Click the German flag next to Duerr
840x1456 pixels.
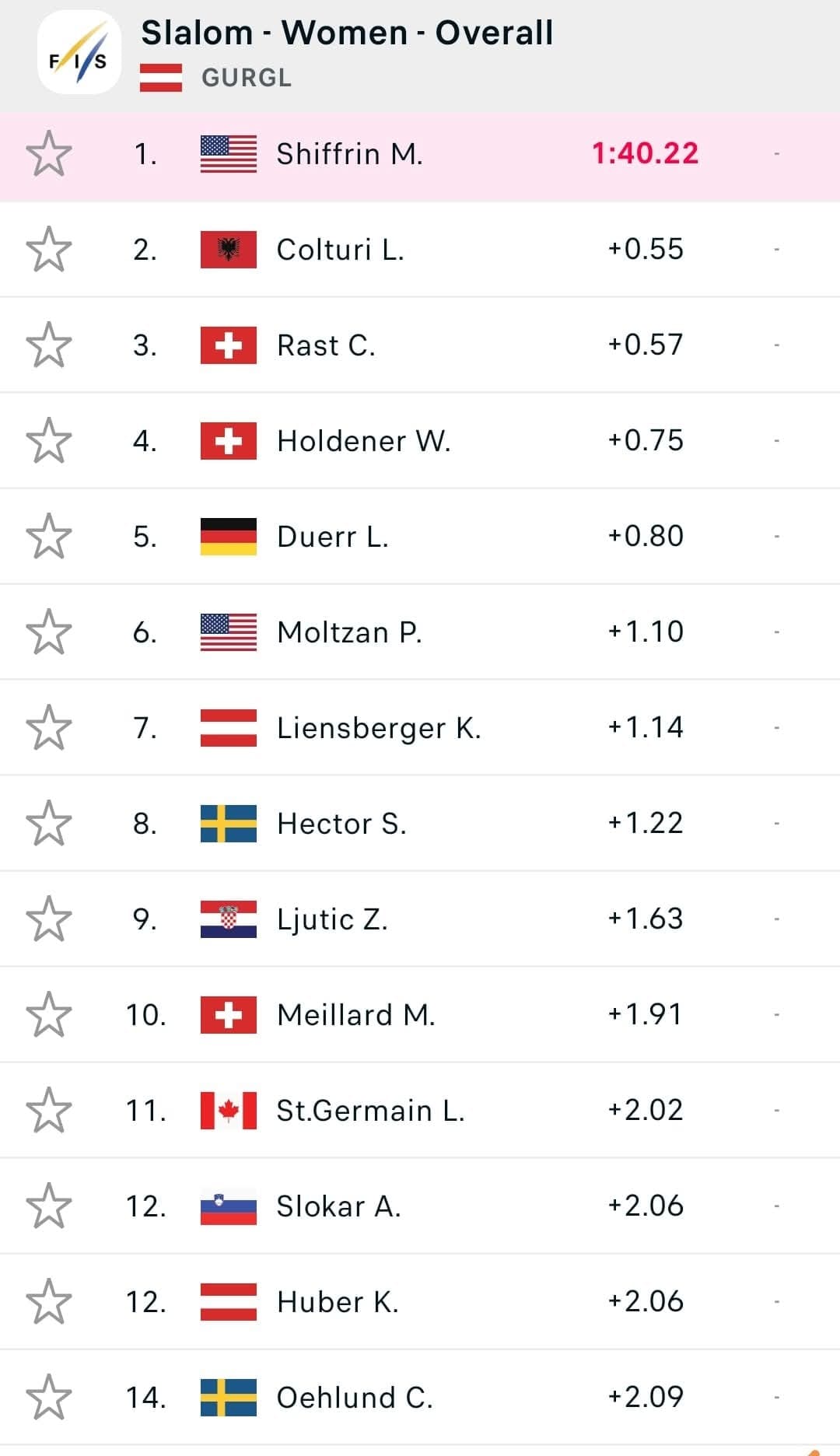(228, 537)
